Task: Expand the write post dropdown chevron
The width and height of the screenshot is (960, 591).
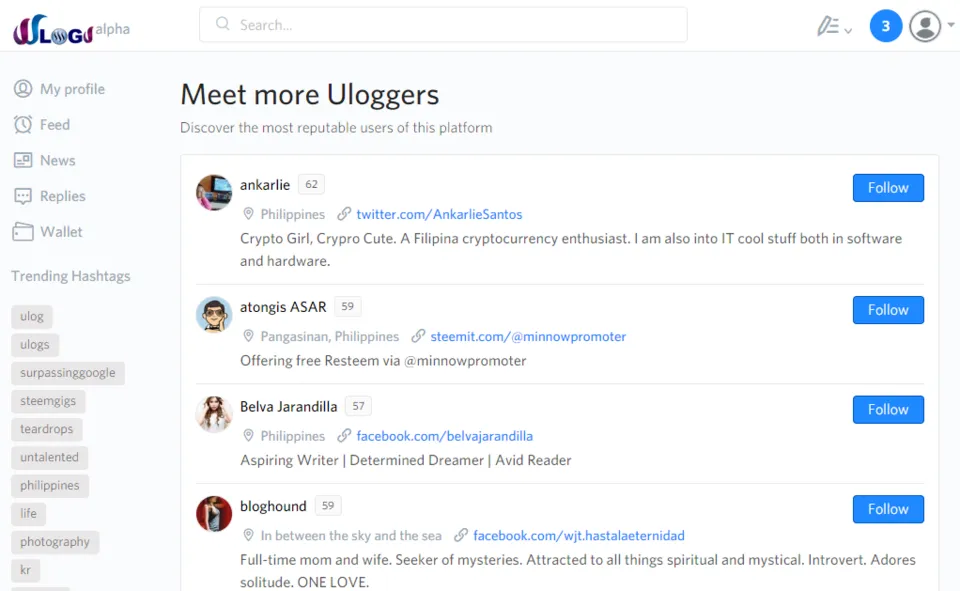Action: click(x=848, y=30)
